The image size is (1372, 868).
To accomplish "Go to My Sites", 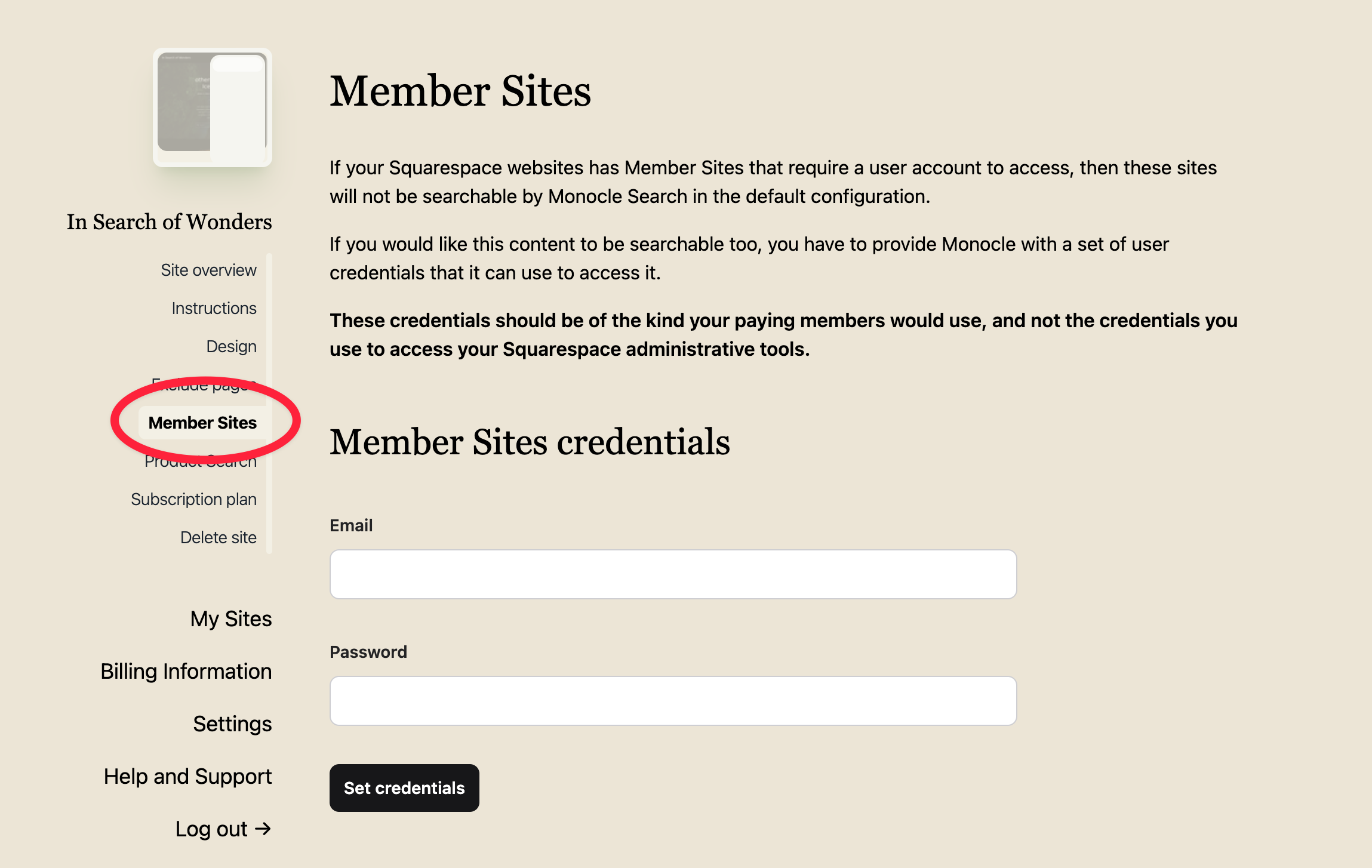I will pos(230,618).
